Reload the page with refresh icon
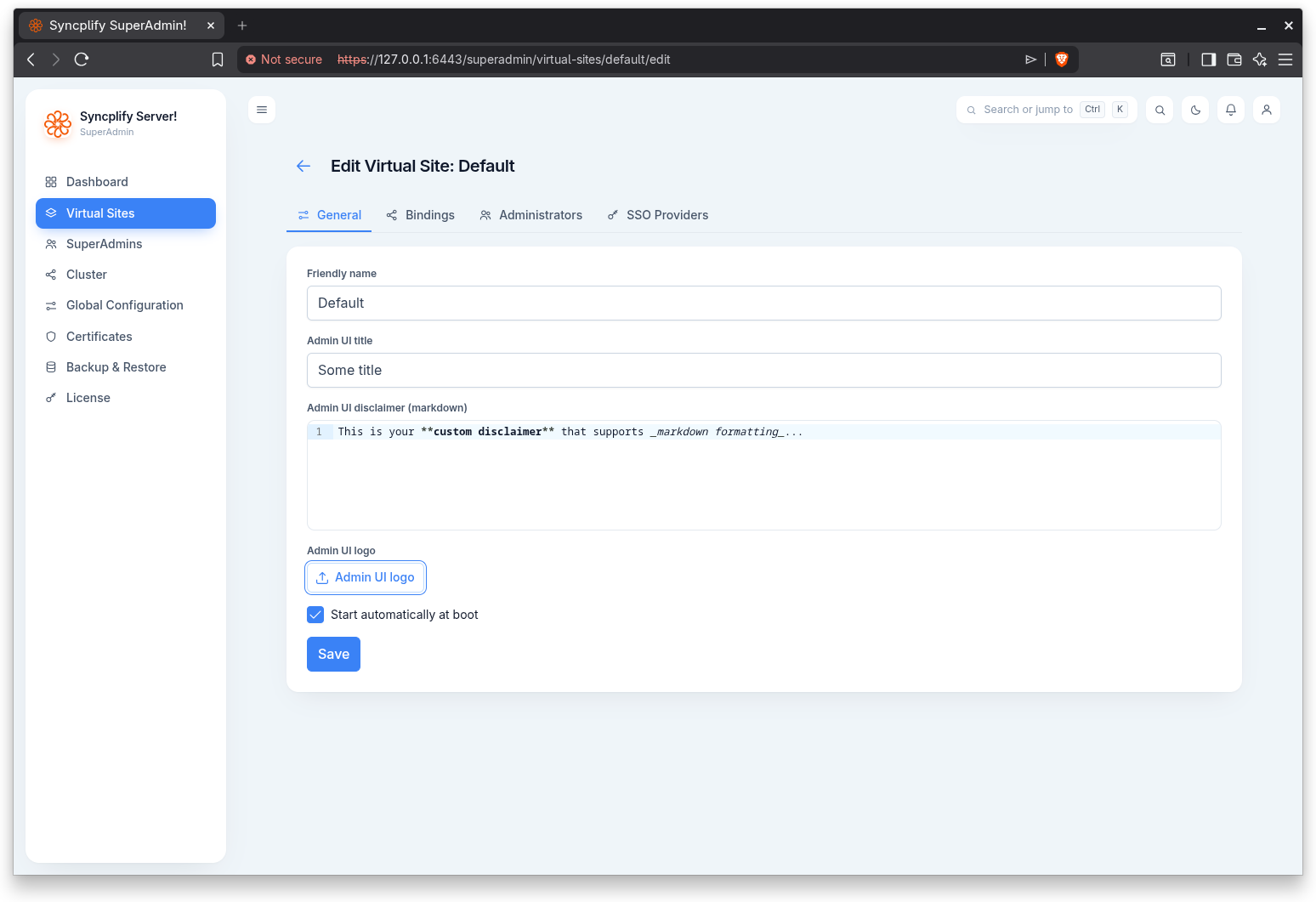Screen dimensions: 1316x902 pos(82,60)
